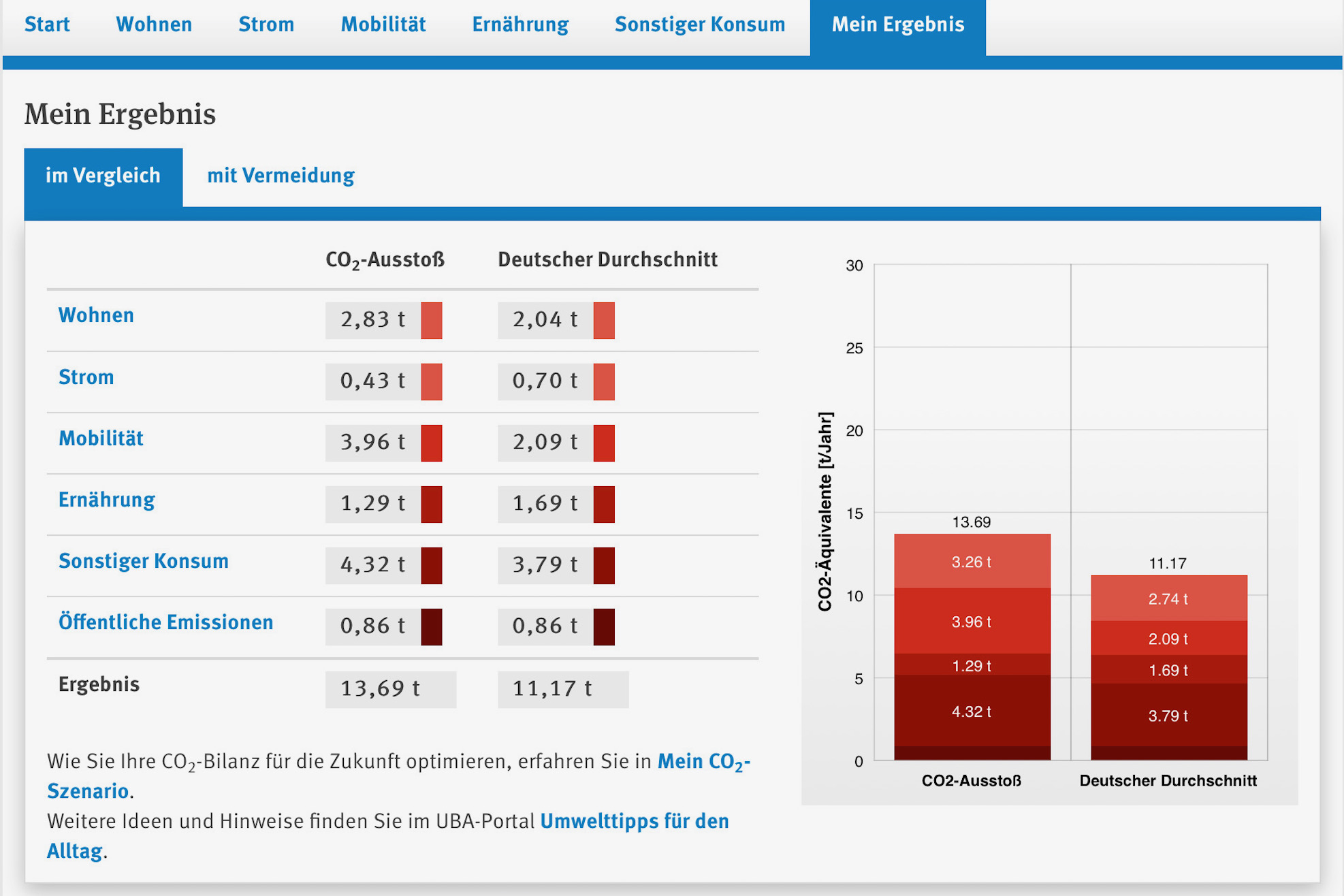
Task: Open the Start tab
Action: 47,25
